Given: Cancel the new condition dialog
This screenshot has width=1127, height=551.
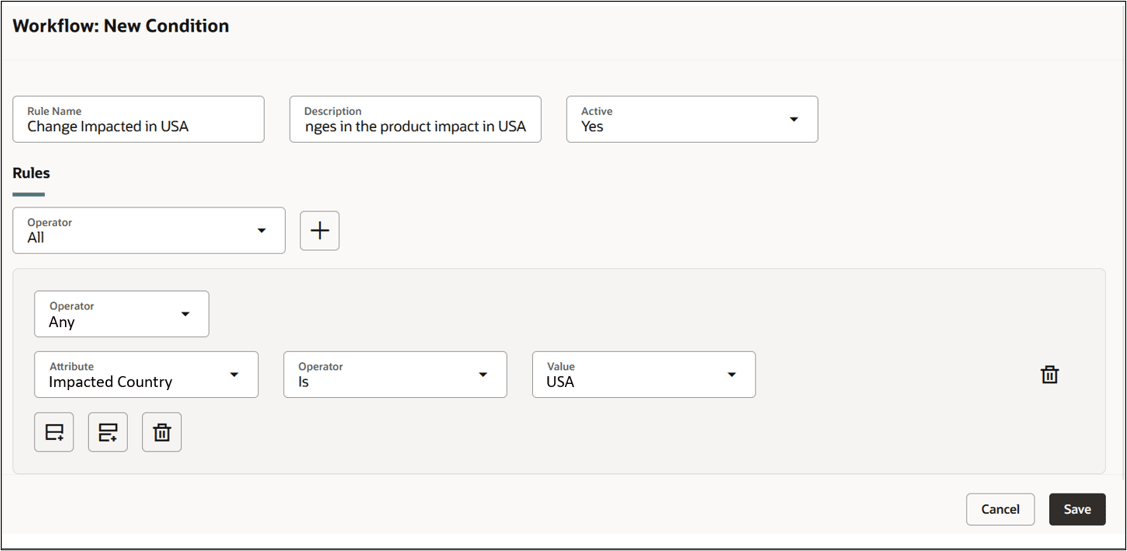Looking at the screenshot, I should [1000, 509].
